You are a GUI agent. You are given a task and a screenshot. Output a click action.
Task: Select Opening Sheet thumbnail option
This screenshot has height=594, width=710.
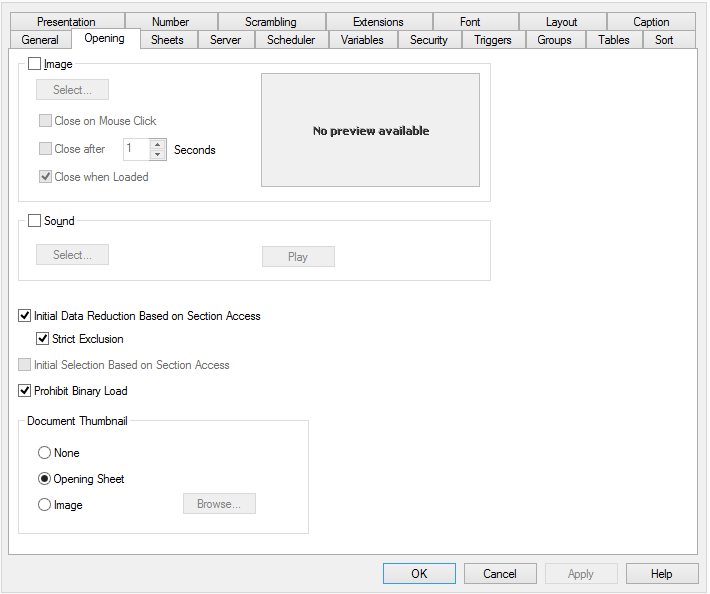point(44,479)
